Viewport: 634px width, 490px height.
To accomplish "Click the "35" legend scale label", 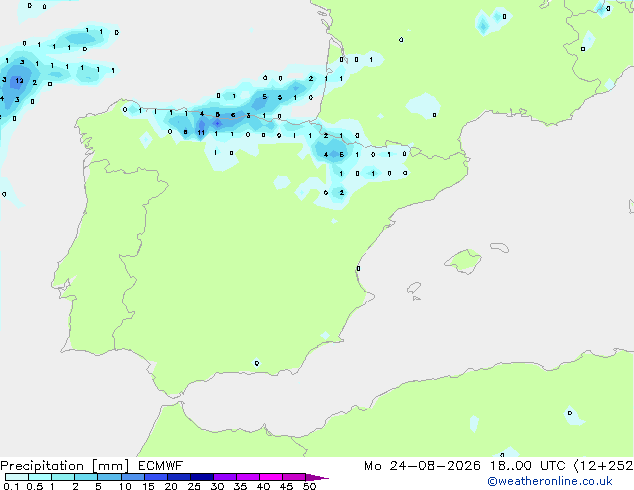I will (240, 486).
